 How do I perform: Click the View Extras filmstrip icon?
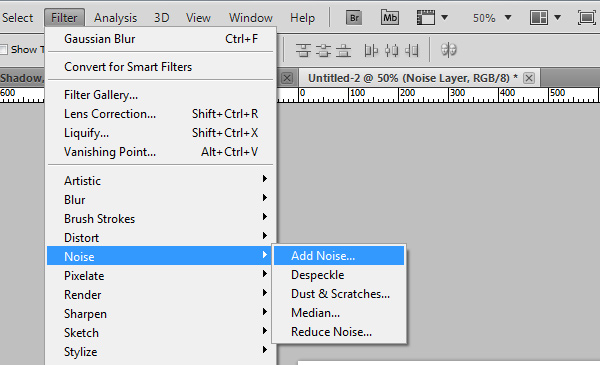(426, 18)
